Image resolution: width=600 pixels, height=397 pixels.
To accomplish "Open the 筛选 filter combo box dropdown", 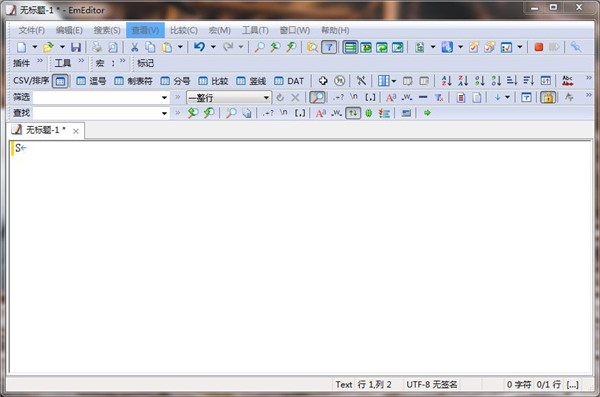I will [x=164, y=98].
